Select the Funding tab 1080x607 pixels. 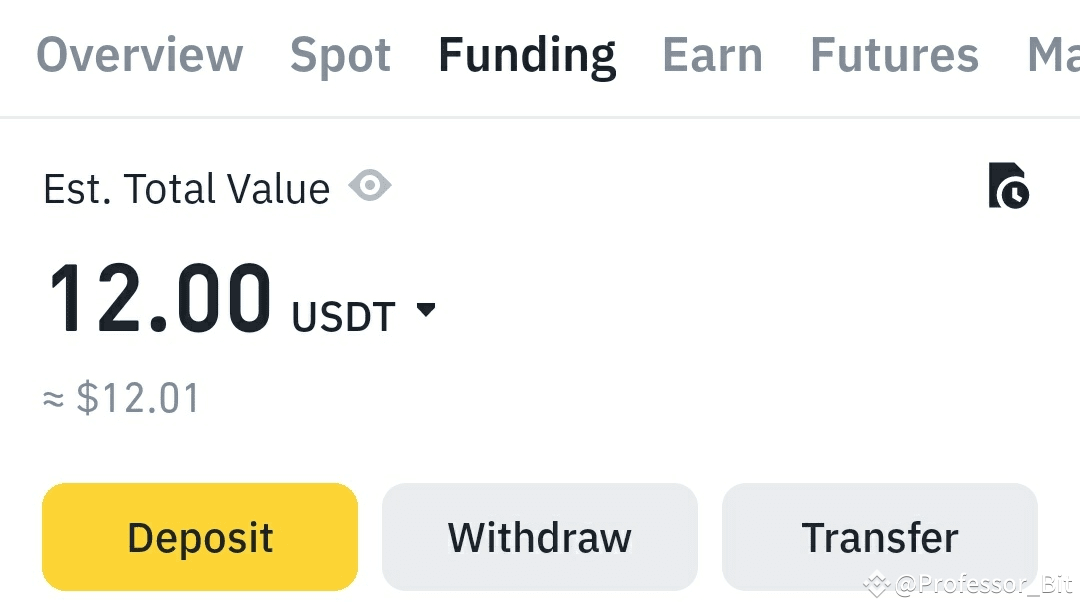tap(527, 55)
